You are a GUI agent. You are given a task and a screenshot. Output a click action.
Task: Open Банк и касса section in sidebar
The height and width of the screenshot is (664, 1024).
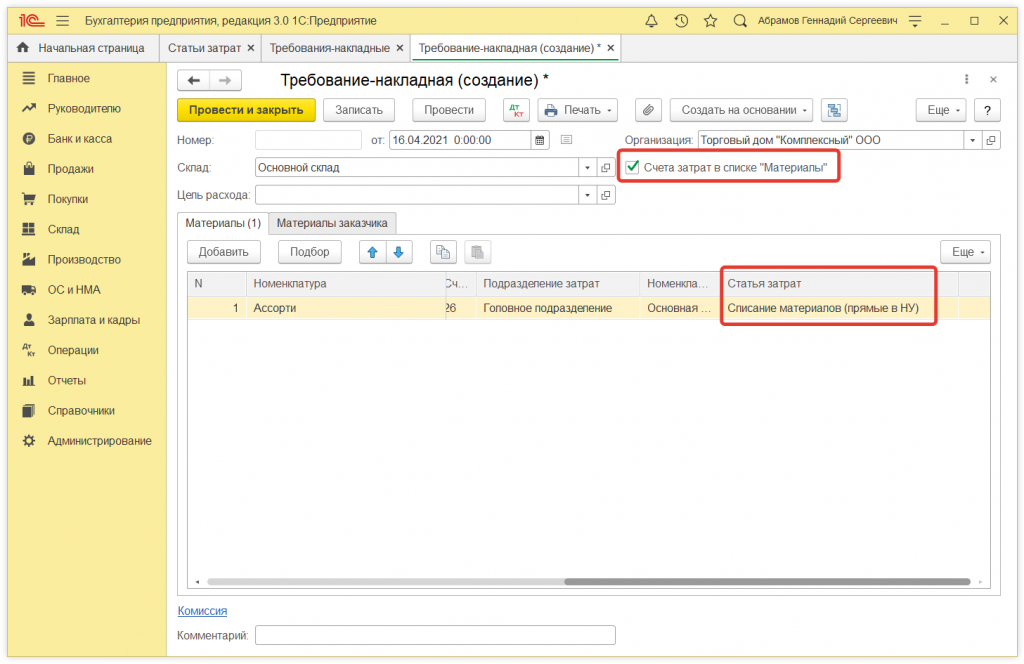tap(79, 139)
